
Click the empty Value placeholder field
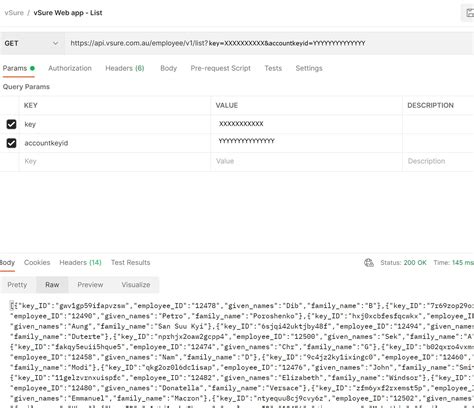[x=306, y=162]
